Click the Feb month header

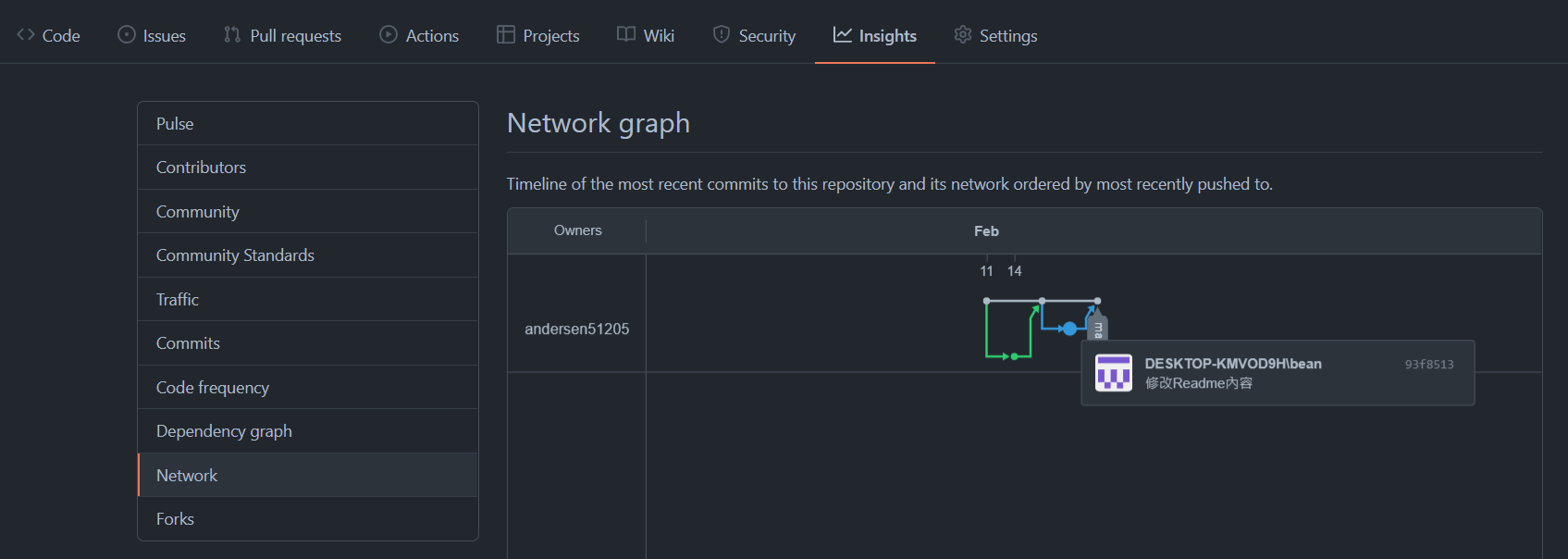pyautogui.click(x=986, y=231)
